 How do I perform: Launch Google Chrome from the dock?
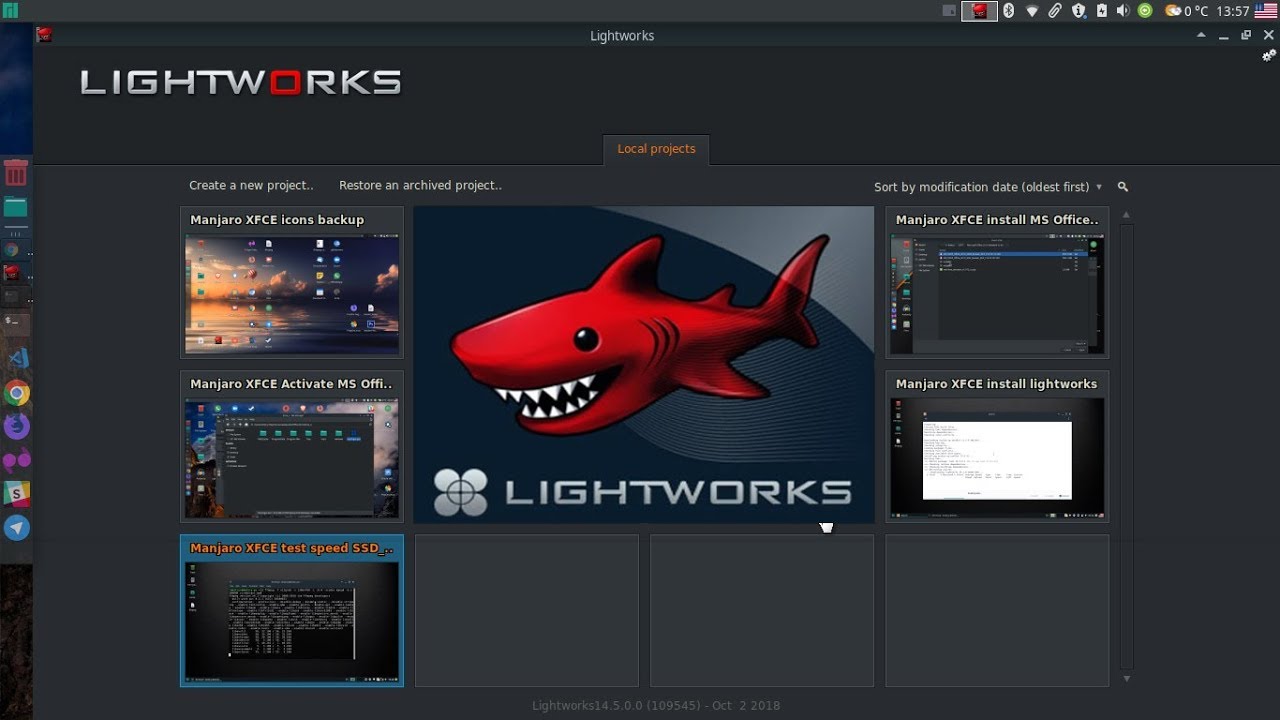click(16, 393)
